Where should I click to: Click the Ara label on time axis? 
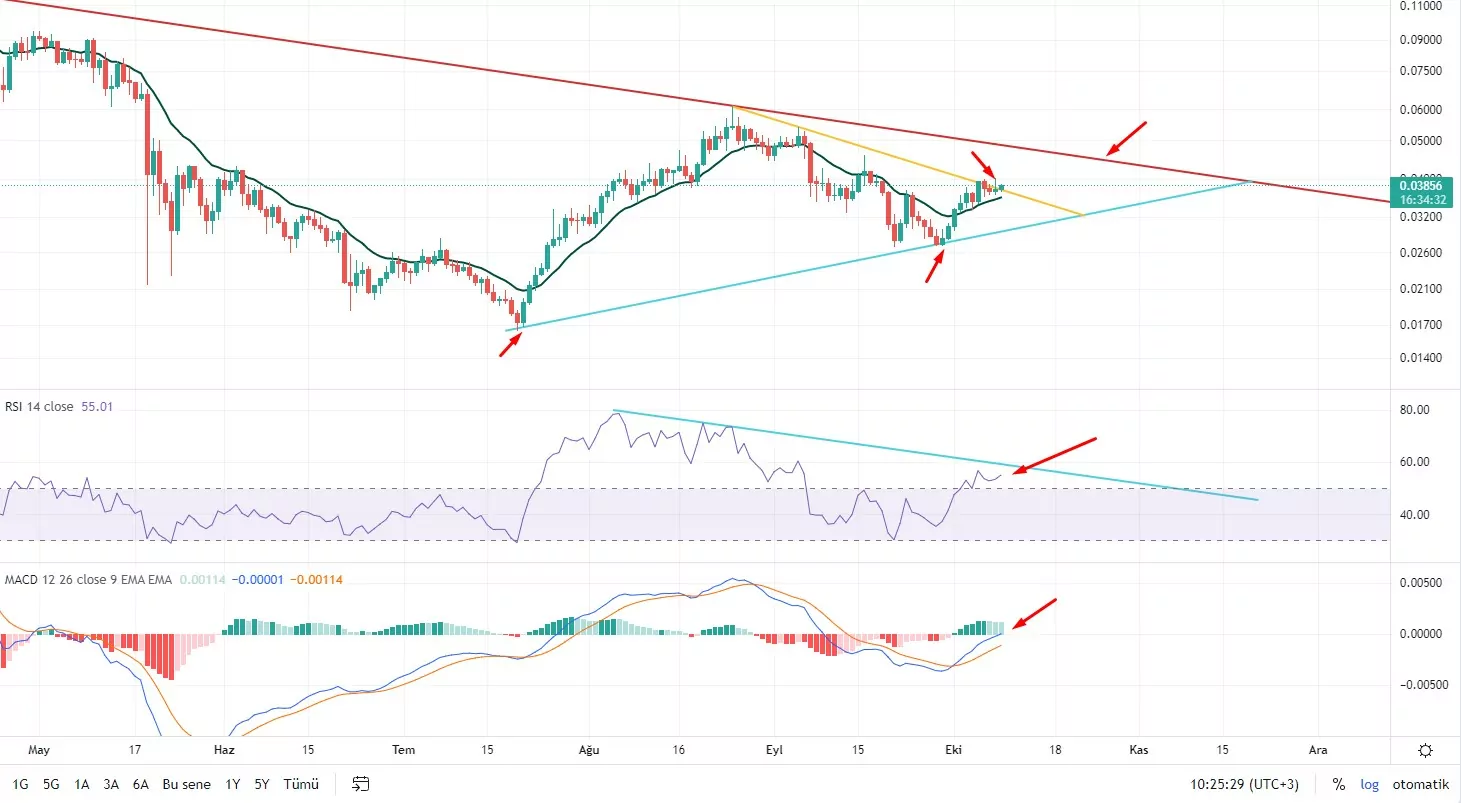(1318, 749)
